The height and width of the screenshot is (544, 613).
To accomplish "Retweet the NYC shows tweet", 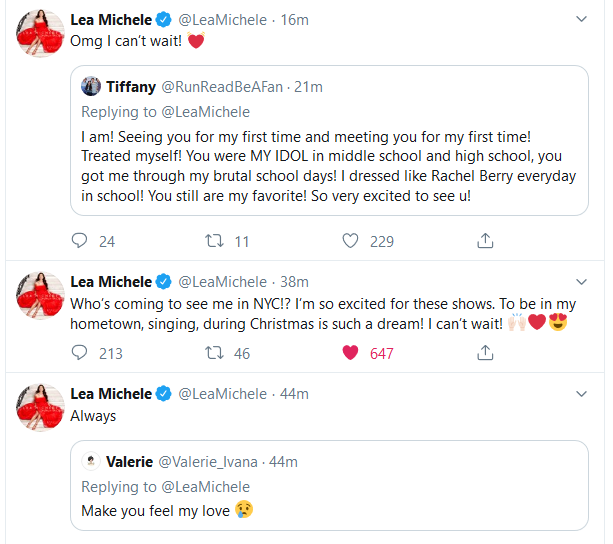I will [x=213, y=353].
